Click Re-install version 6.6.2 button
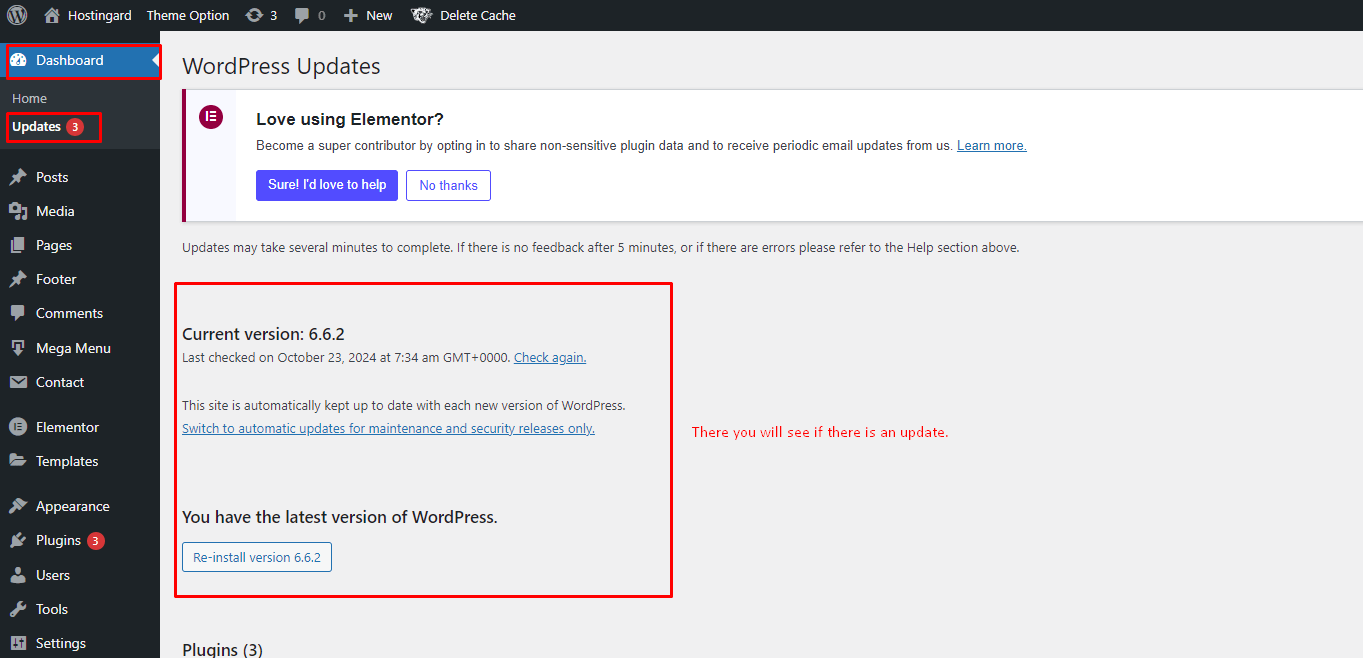Viewport: 1363px width, 658px height. [x=257, y=557]
